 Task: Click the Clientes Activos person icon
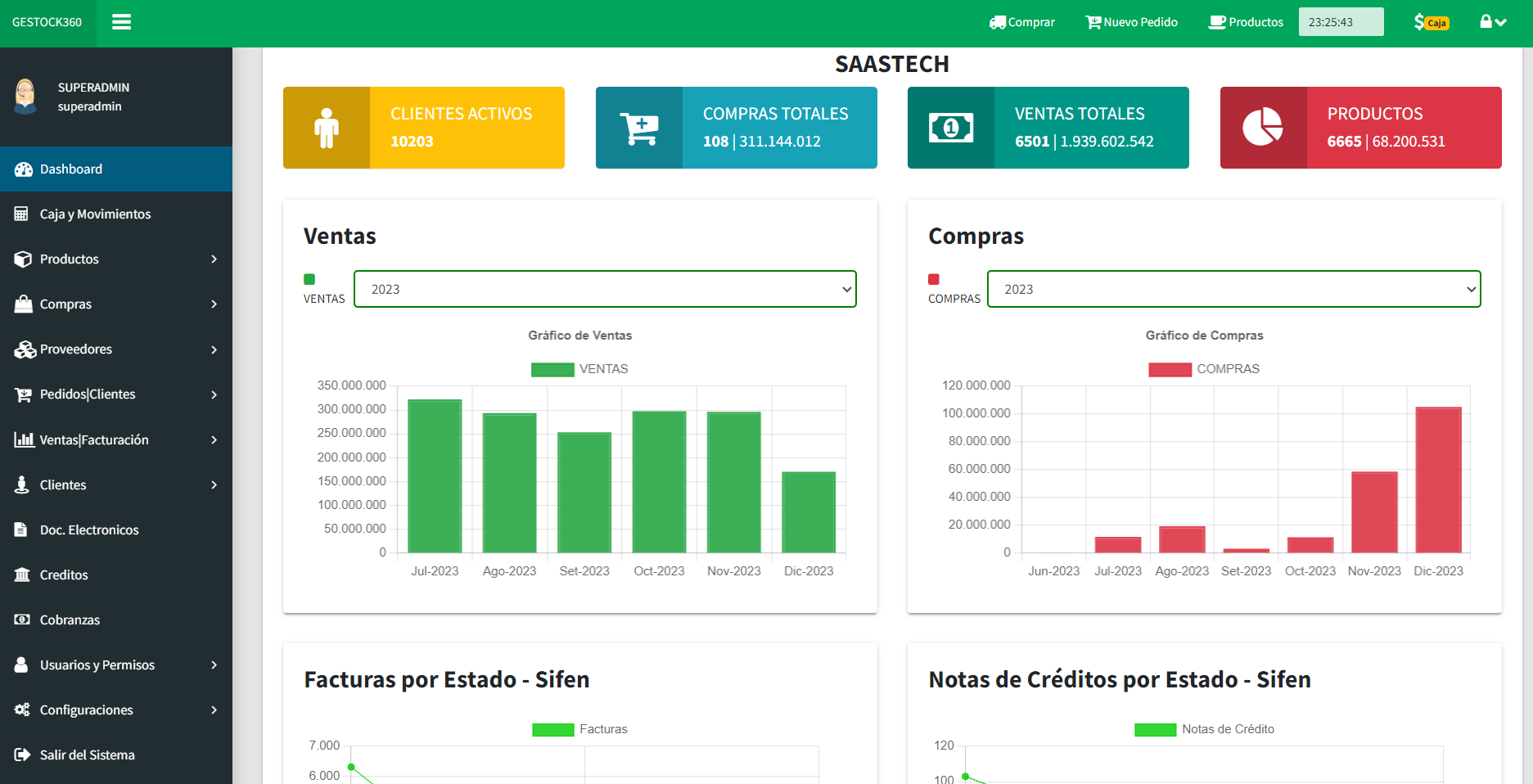pyautogui.click(x=327, y=128)
